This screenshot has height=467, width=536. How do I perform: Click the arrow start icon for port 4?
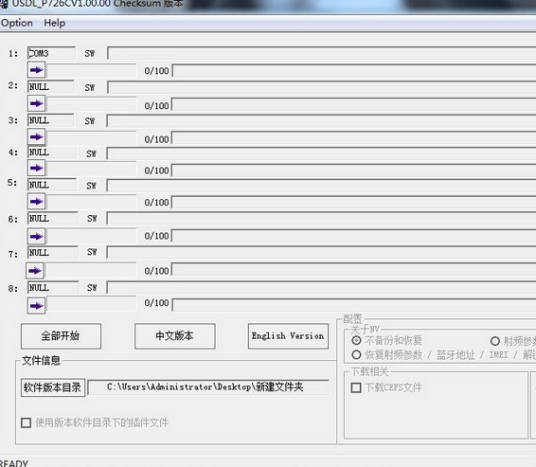[x=36, y=168]
